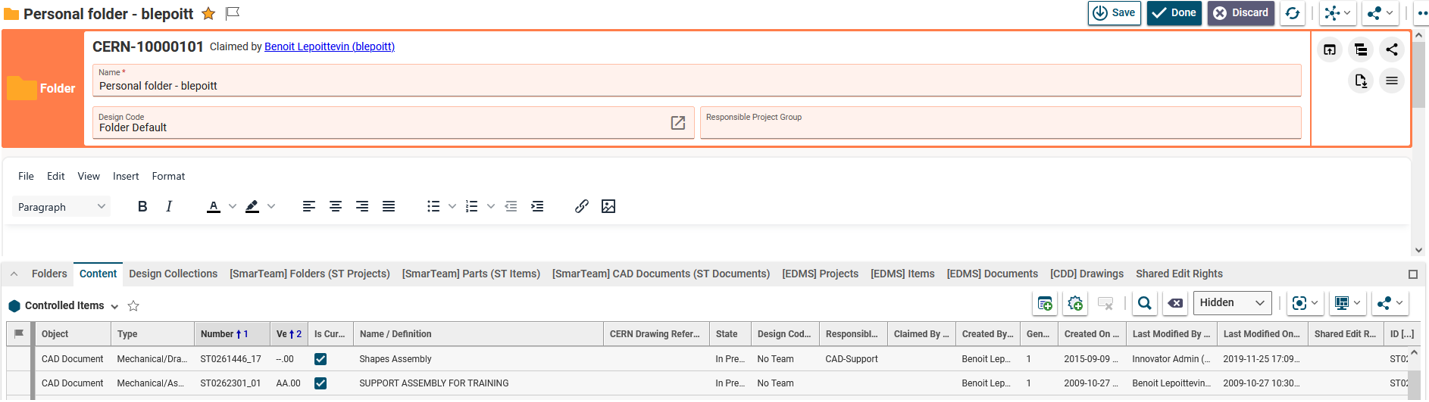Open the Hidden dropdown in the grid toolbar
Image resolution: width=1429 pixels, height=402 pixels.
pyautogui.click(x=1232, y=303)
